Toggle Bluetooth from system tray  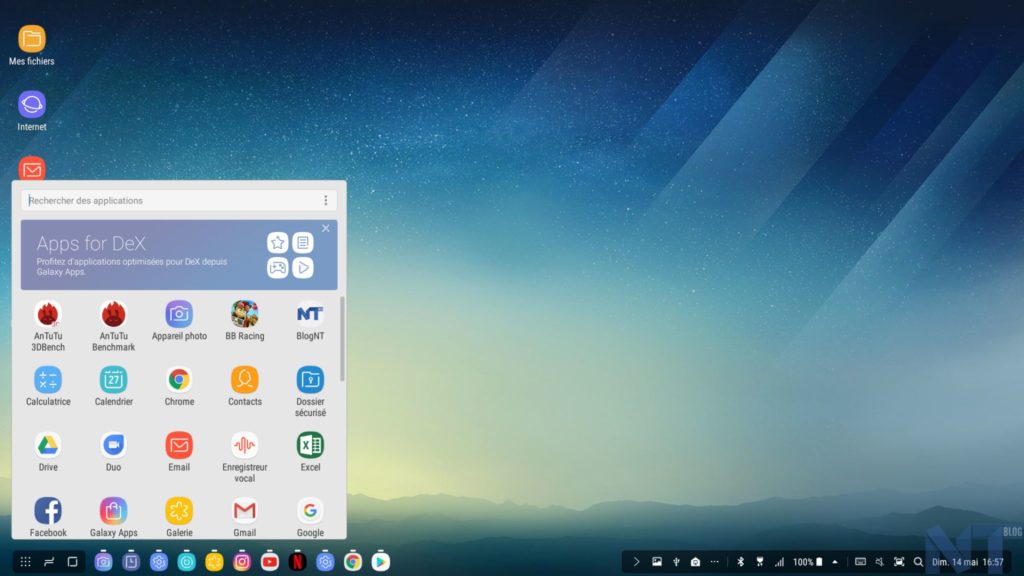click(741, 562)
